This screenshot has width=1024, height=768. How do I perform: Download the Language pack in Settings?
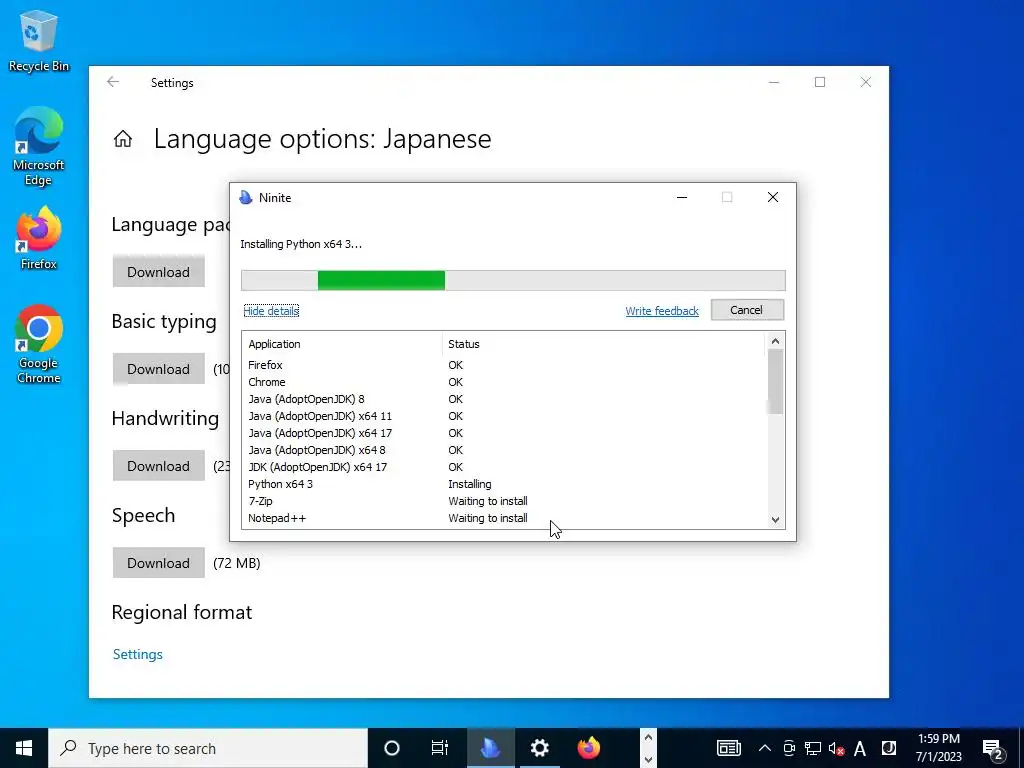pyautogui.click(x=159, y=272)
